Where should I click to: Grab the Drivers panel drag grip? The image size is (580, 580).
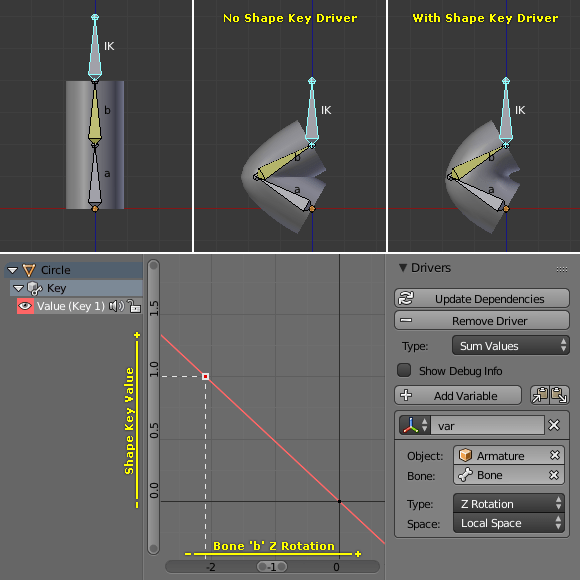click(562, 269)
